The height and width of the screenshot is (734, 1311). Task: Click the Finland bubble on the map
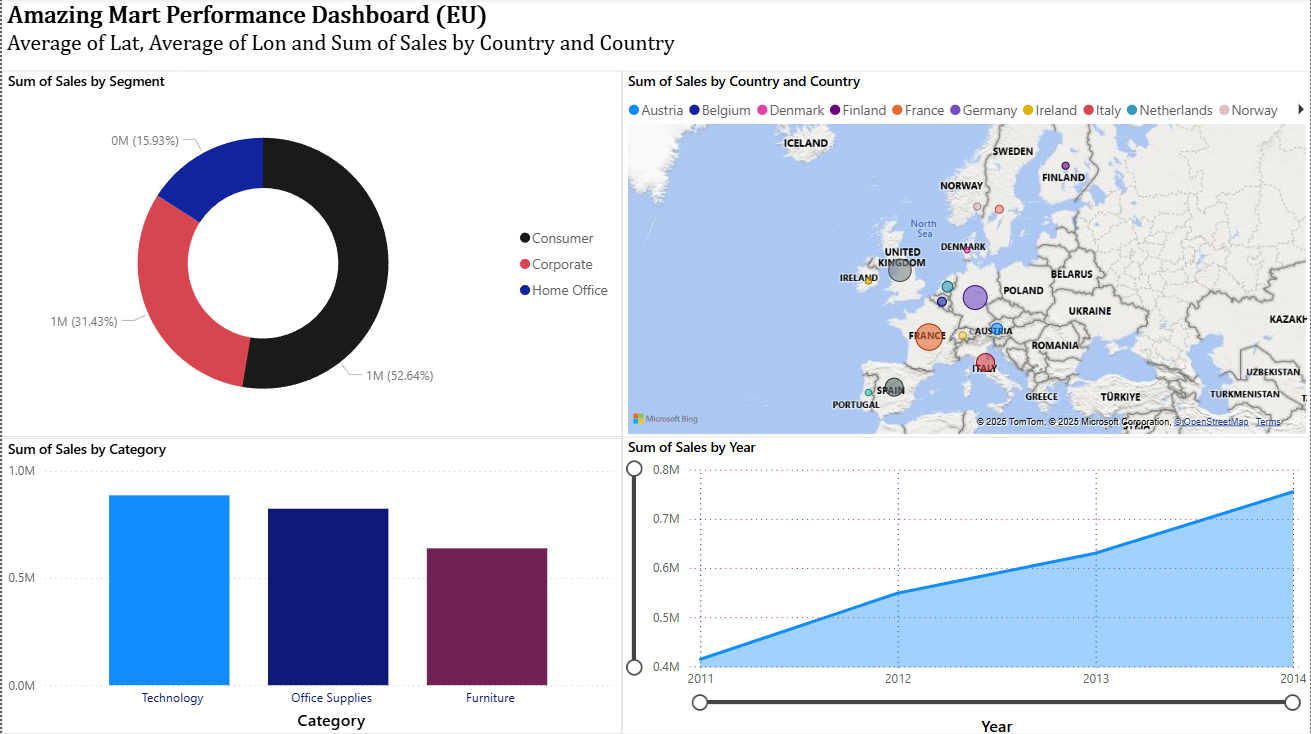pyautogui.click(x=1065, y=166)
